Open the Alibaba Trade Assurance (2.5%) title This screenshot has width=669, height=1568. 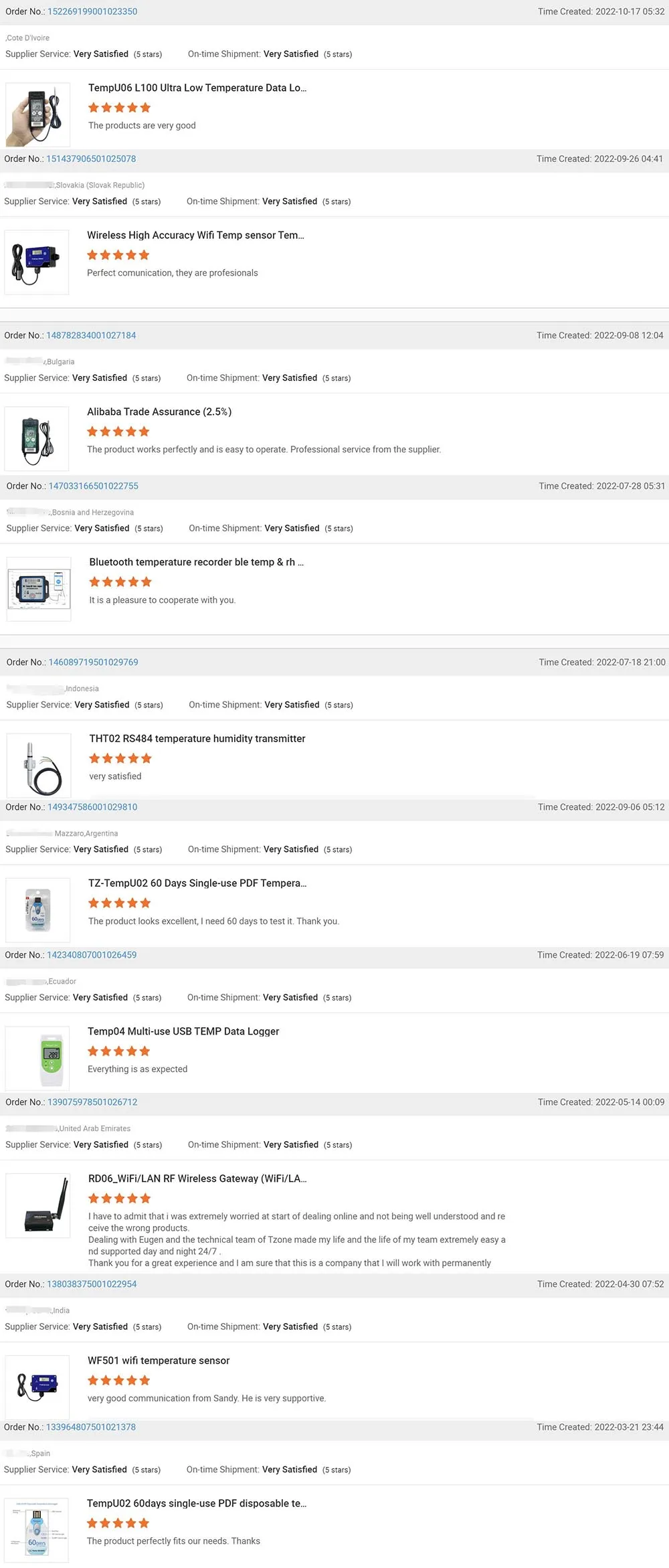click(x=159, y=412)
